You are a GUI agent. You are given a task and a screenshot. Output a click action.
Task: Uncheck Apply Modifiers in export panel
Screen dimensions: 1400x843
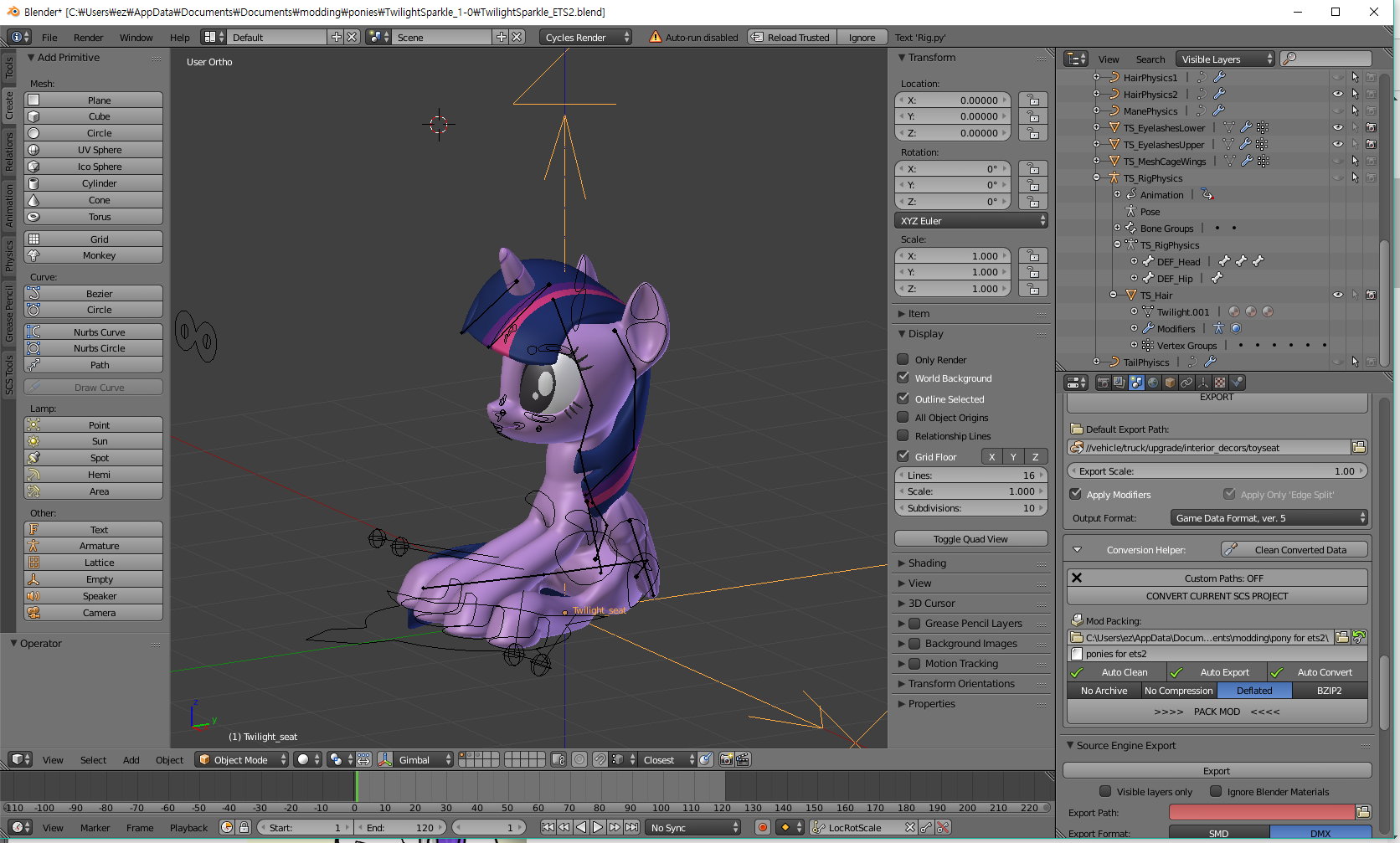pos(1076,494)
